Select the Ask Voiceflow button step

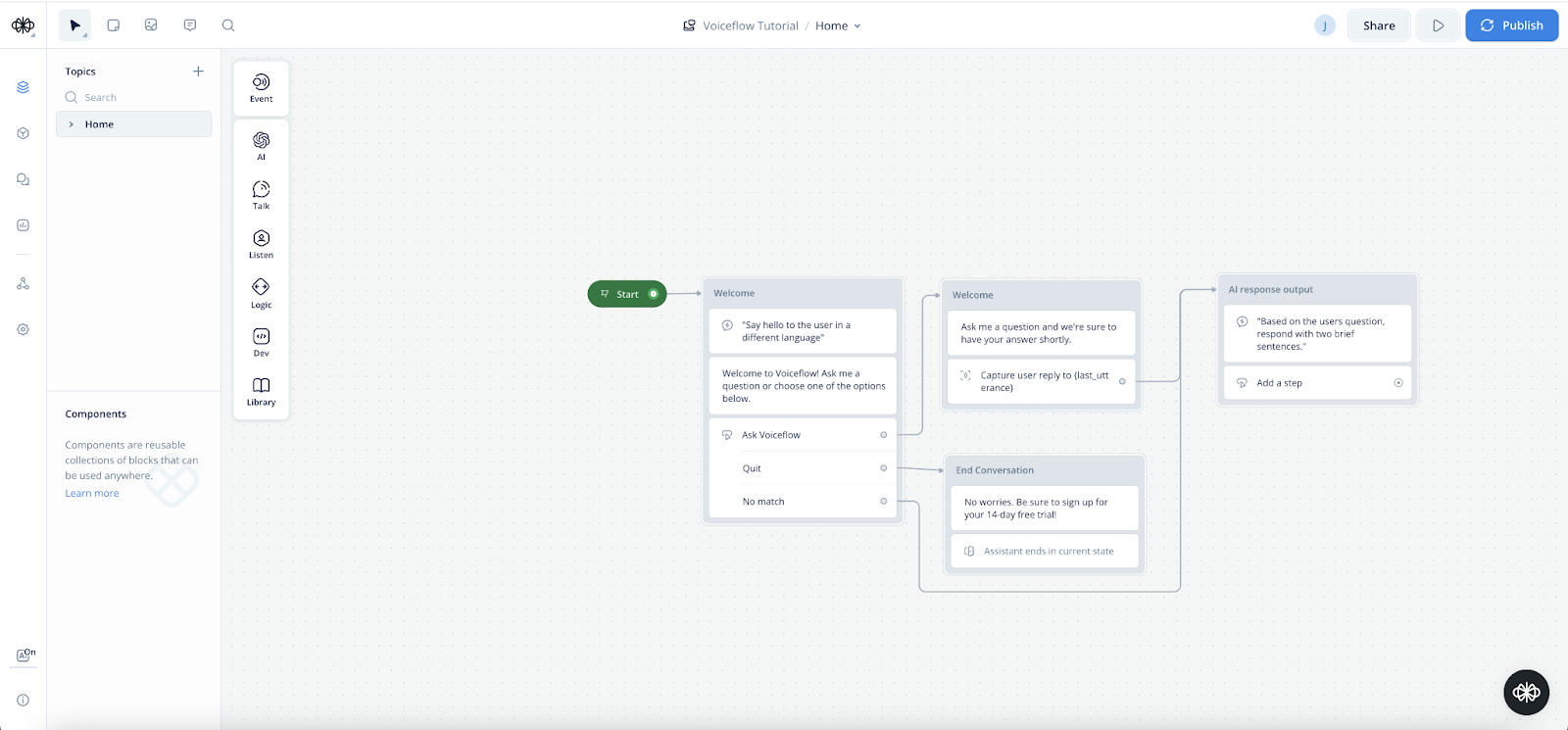coord(803,435)
